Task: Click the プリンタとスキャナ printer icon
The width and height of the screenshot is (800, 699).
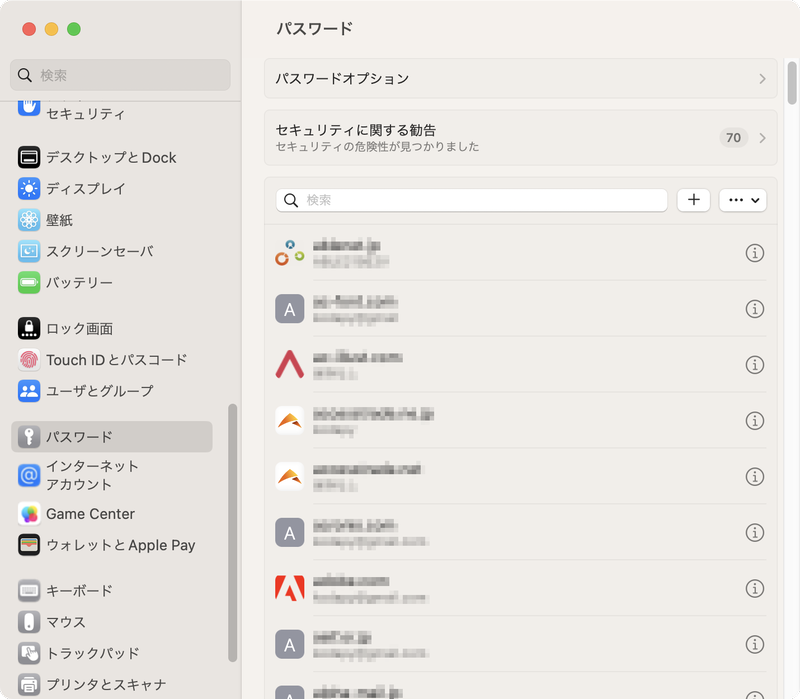Action: (27, 684)
